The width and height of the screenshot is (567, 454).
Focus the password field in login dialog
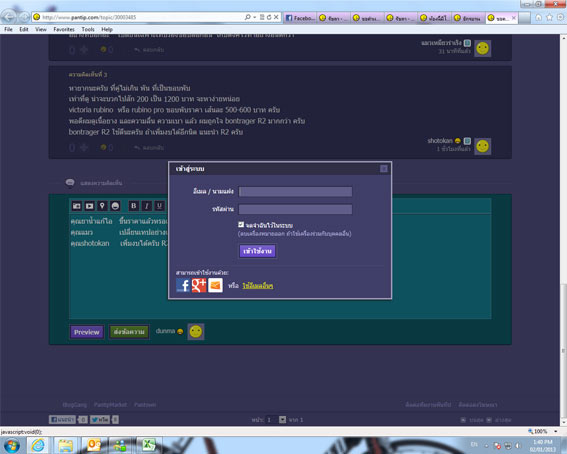295,209
